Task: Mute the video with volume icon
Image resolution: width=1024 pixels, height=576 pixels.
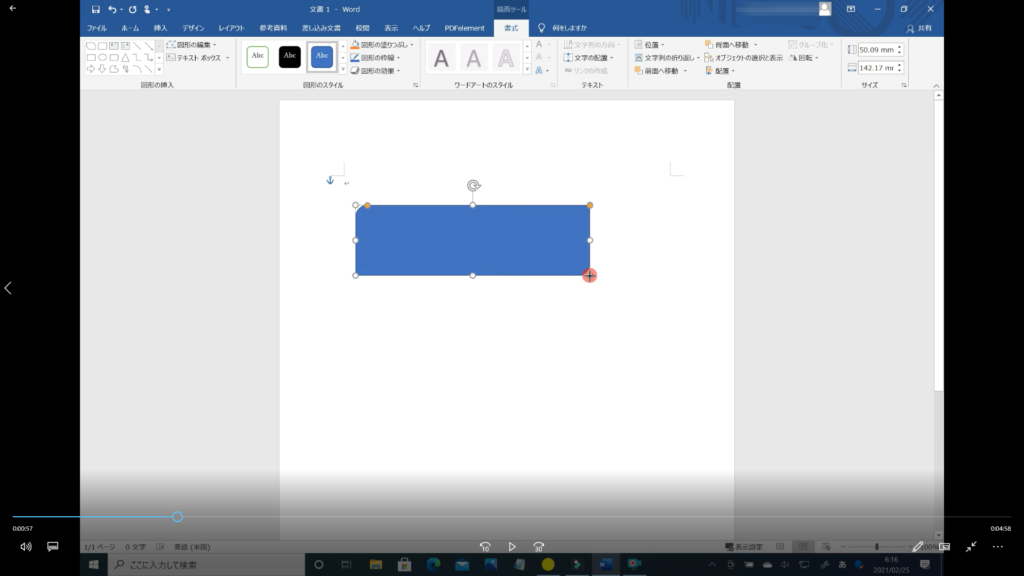Action: (x=26, y=547)
